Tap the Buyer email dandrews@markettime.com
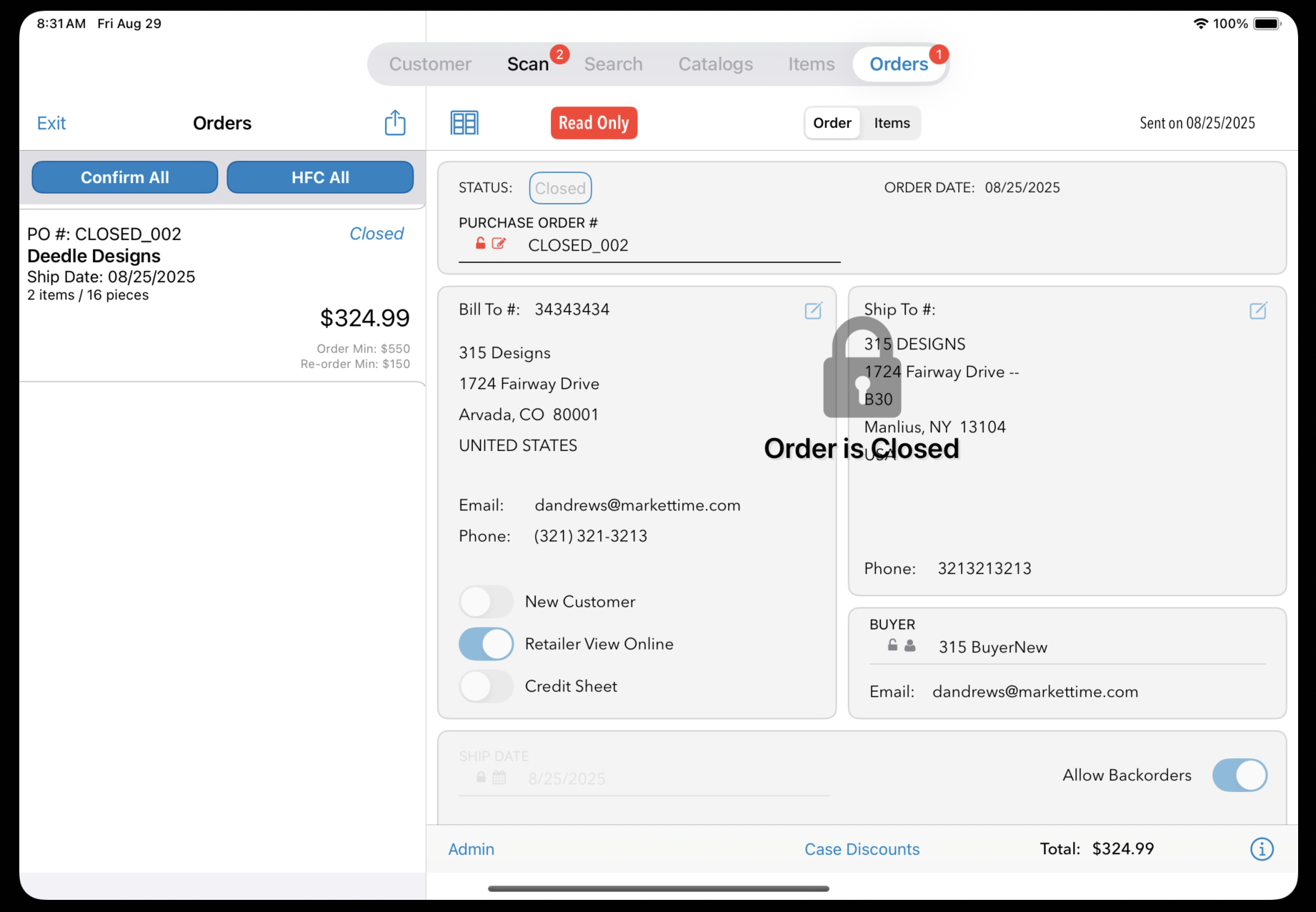The image size is (1316, 912). click(x=1035, y=692)
